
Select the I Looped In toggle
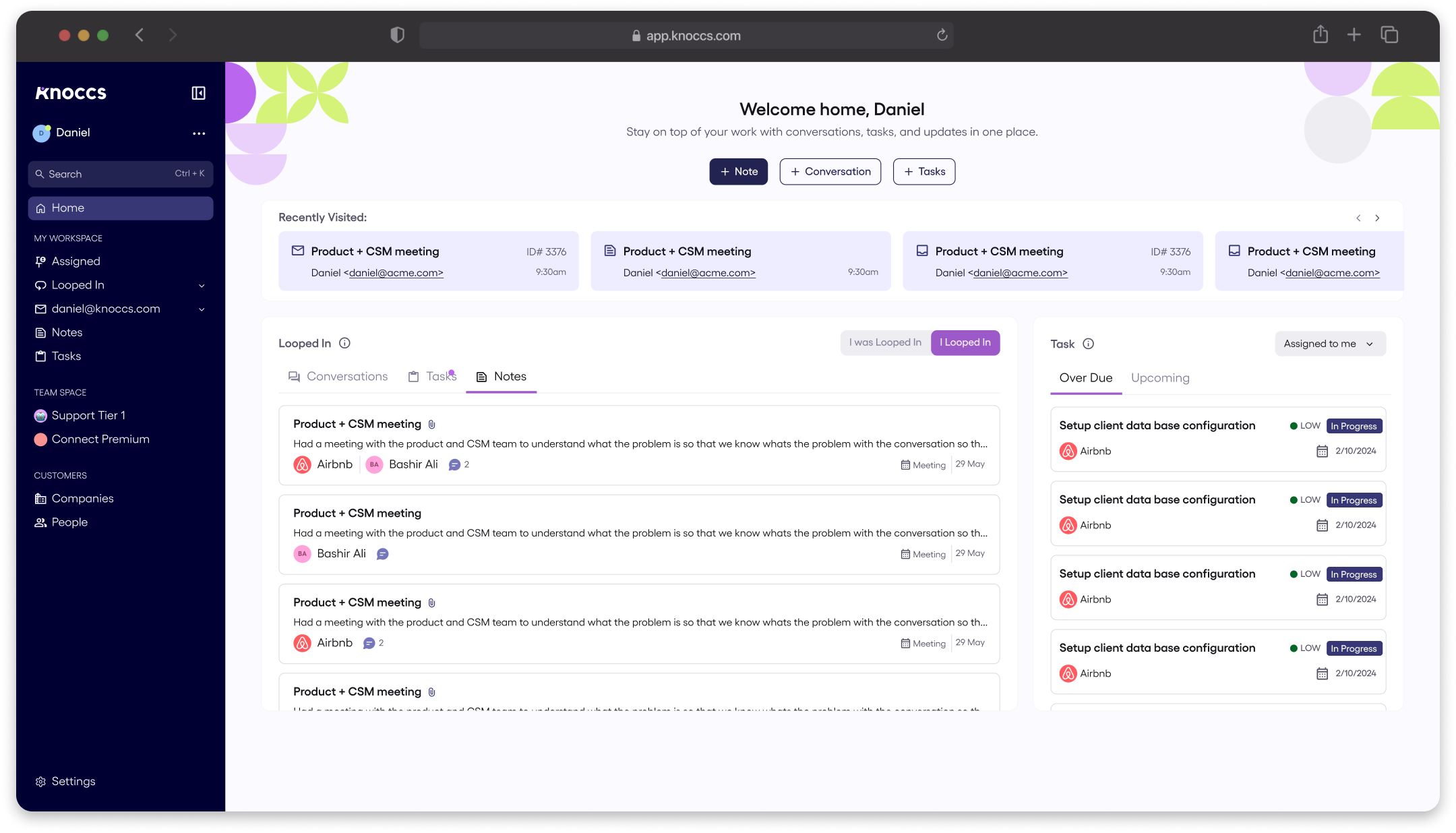click(x=965, y=342)
